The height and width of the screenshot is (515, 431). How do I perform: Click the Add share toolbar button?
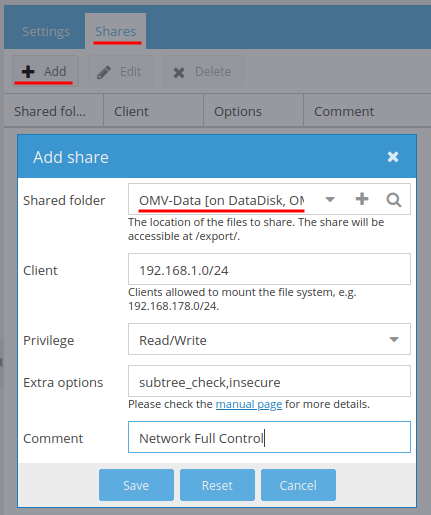pos(45,71)
